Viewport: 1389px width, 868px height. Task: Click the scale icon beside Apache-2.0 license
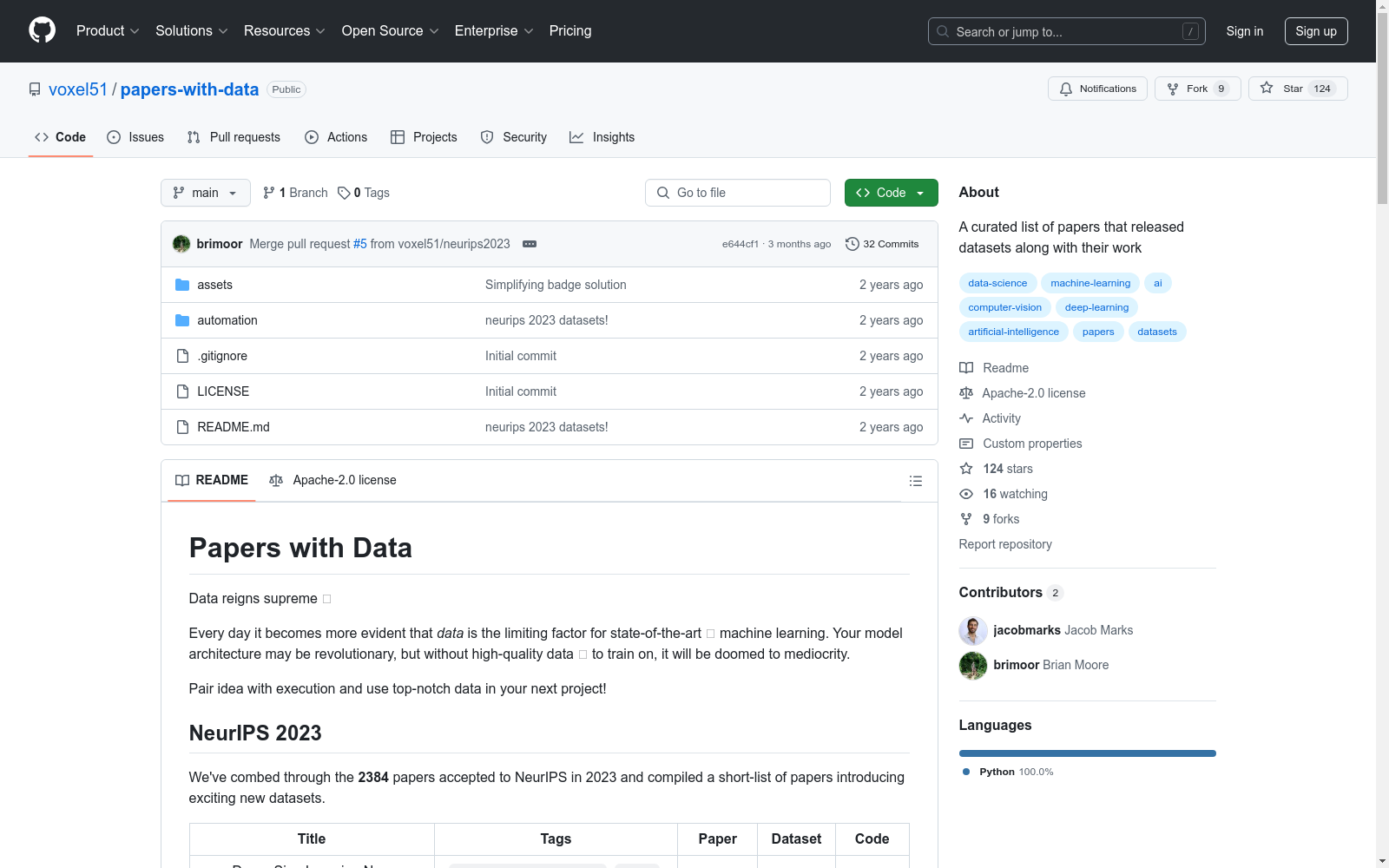coord(966,393)
